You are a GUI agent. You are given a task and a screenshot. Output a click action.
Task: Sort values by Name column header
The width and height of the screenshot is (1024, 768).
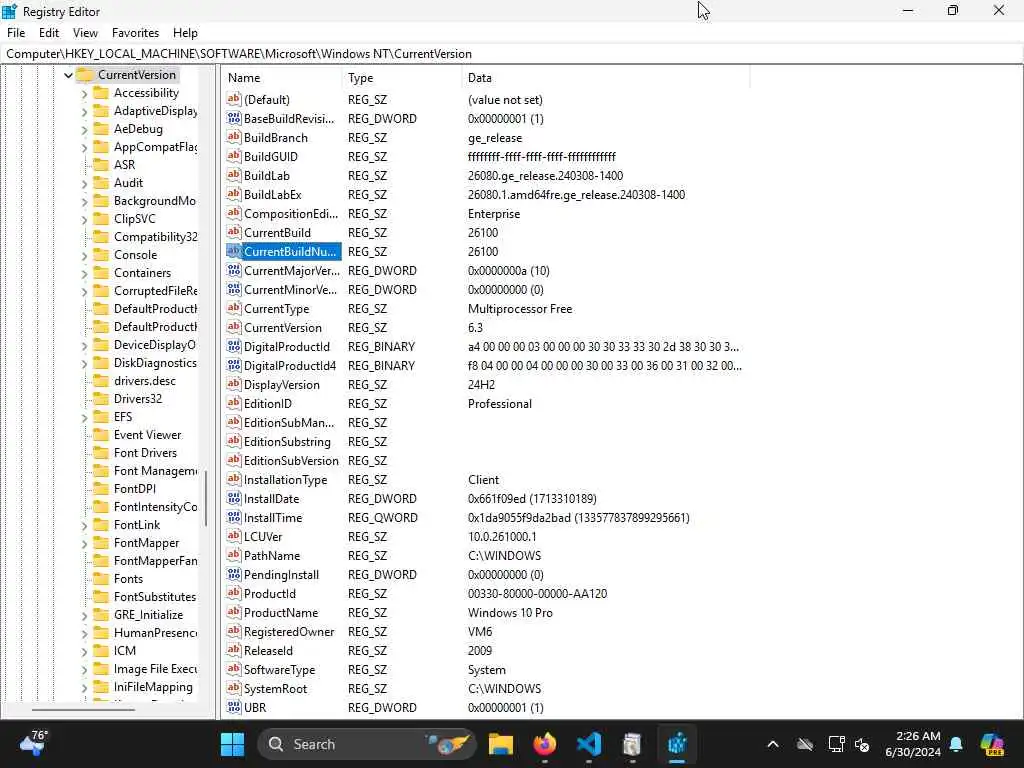(x=282, y=78)
